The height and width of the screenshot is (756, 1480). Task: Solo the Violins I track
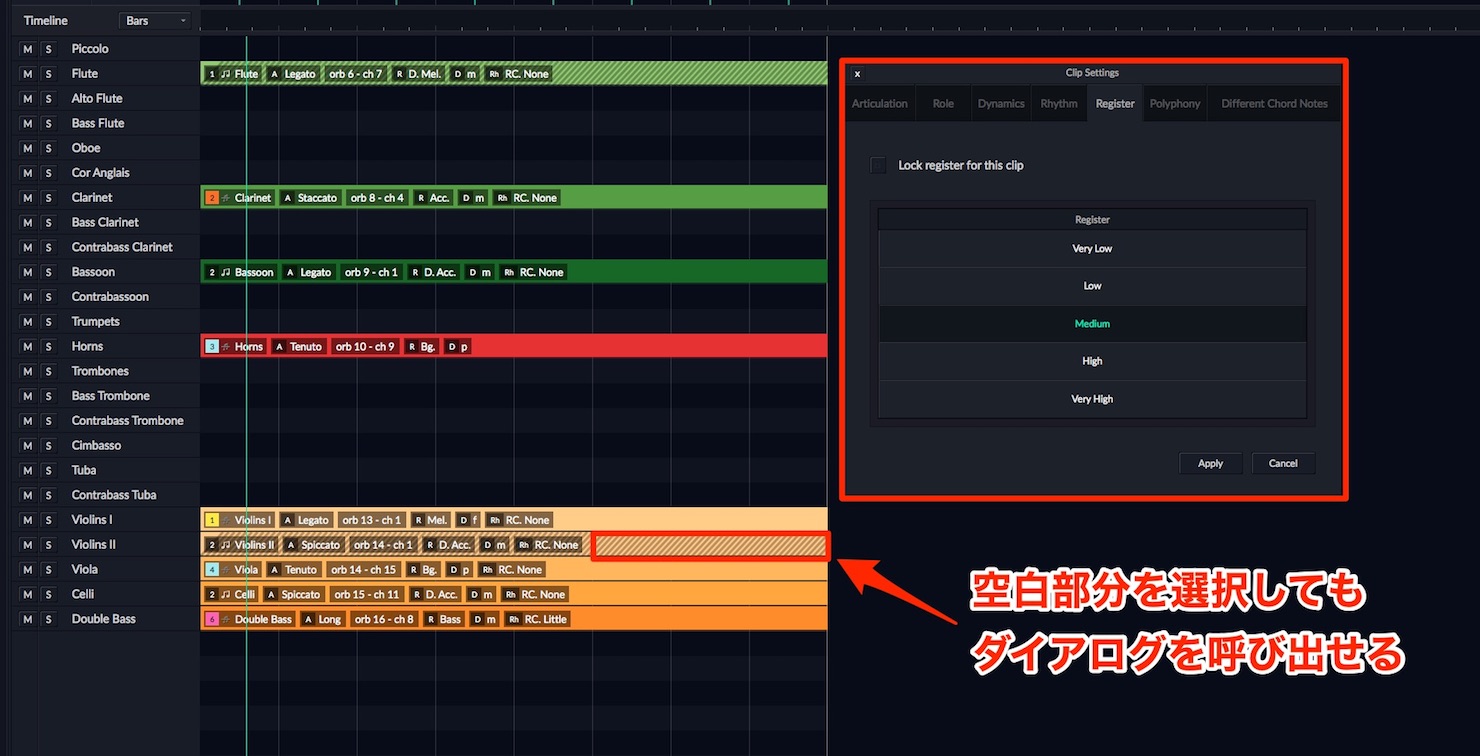click(48, 520)
